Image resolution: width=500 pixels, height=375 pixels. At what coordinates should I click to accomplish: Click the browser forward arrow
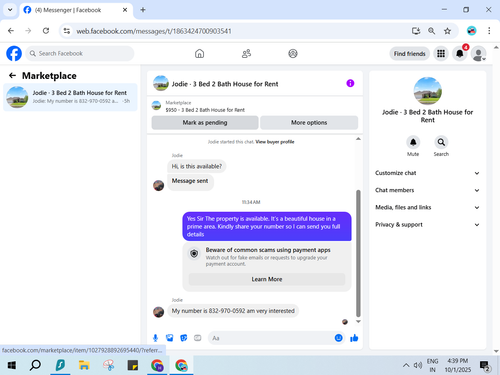28,31
